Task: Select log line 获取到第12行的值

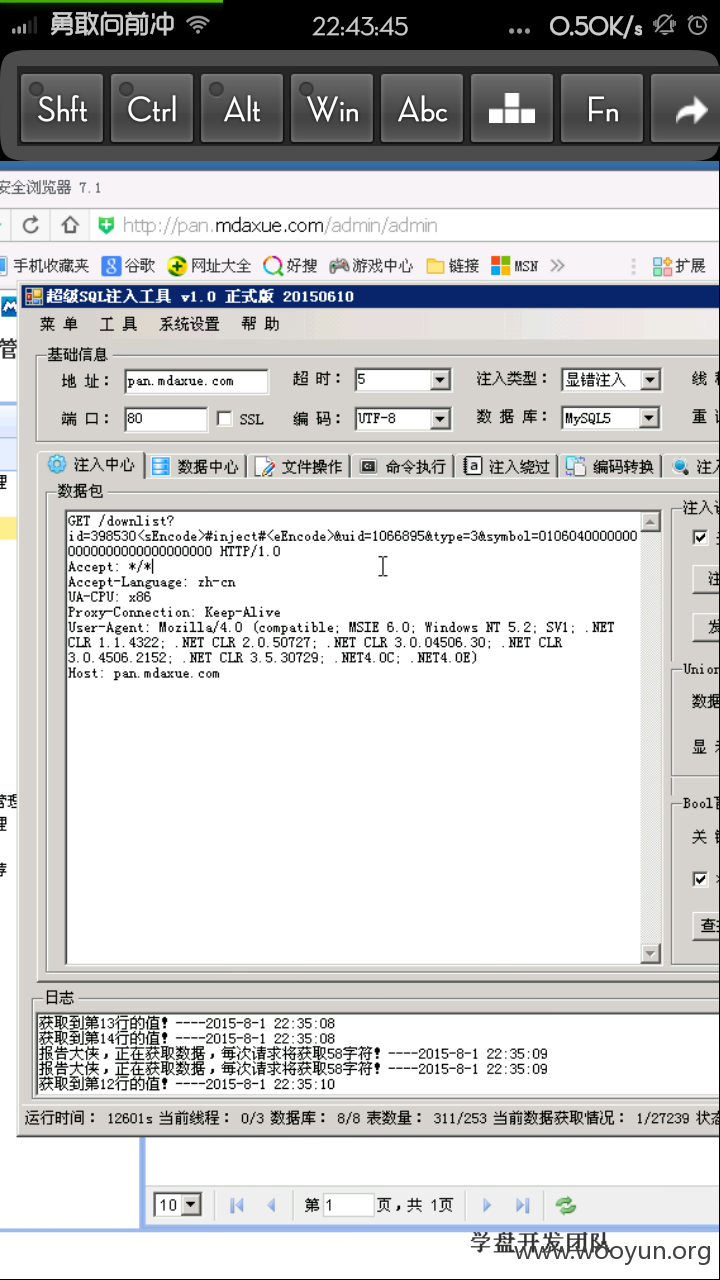Action: [186, 1084]
